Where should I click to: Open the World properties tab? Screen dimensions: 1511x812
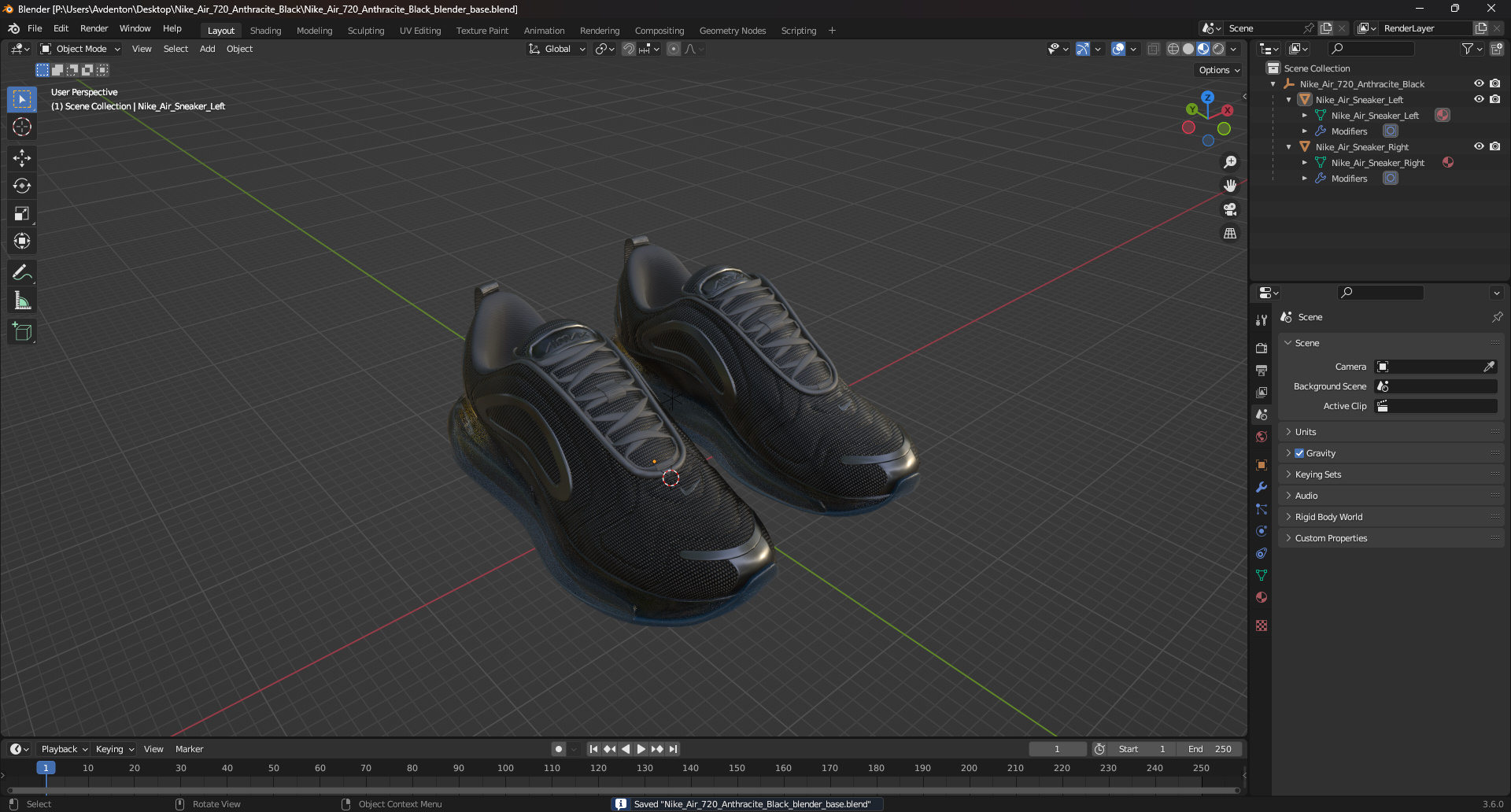[x=1262, y=437]
